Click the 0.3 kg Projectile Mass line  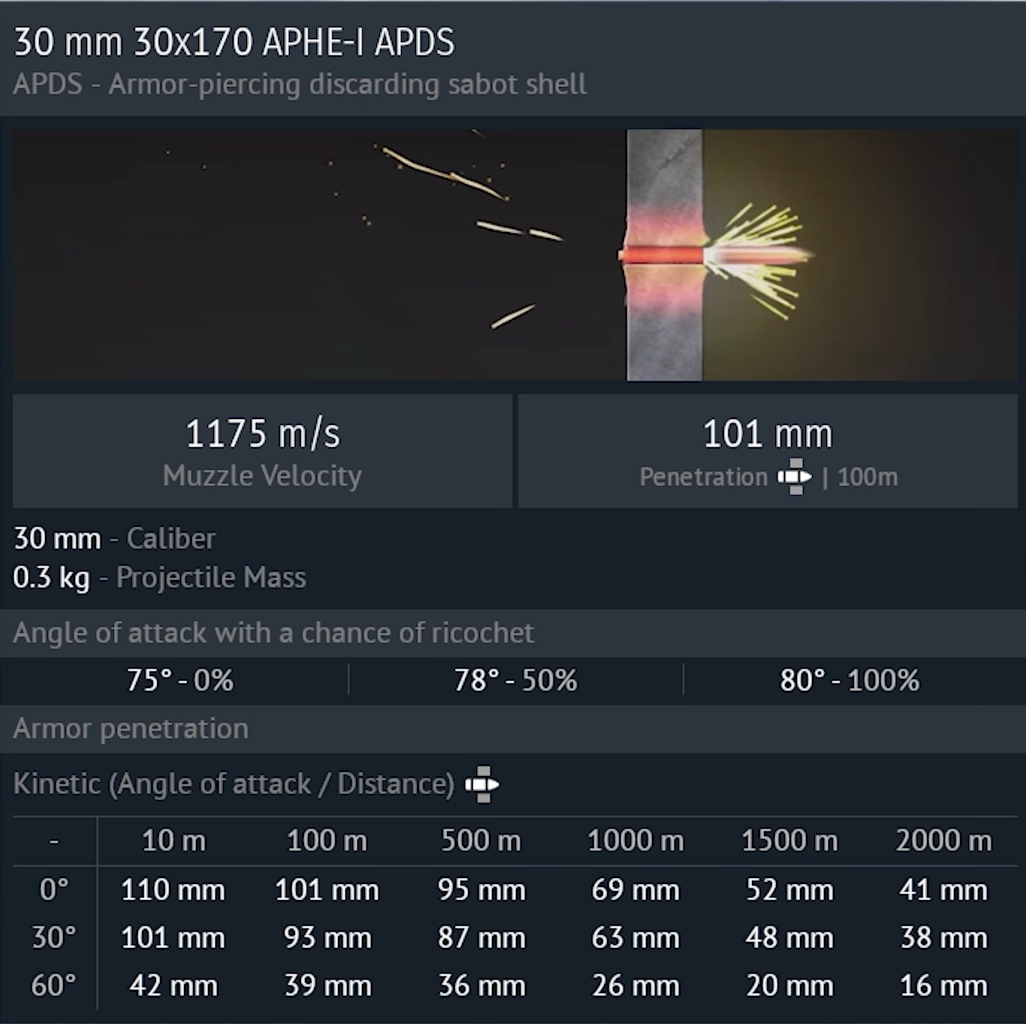[159, 578]
